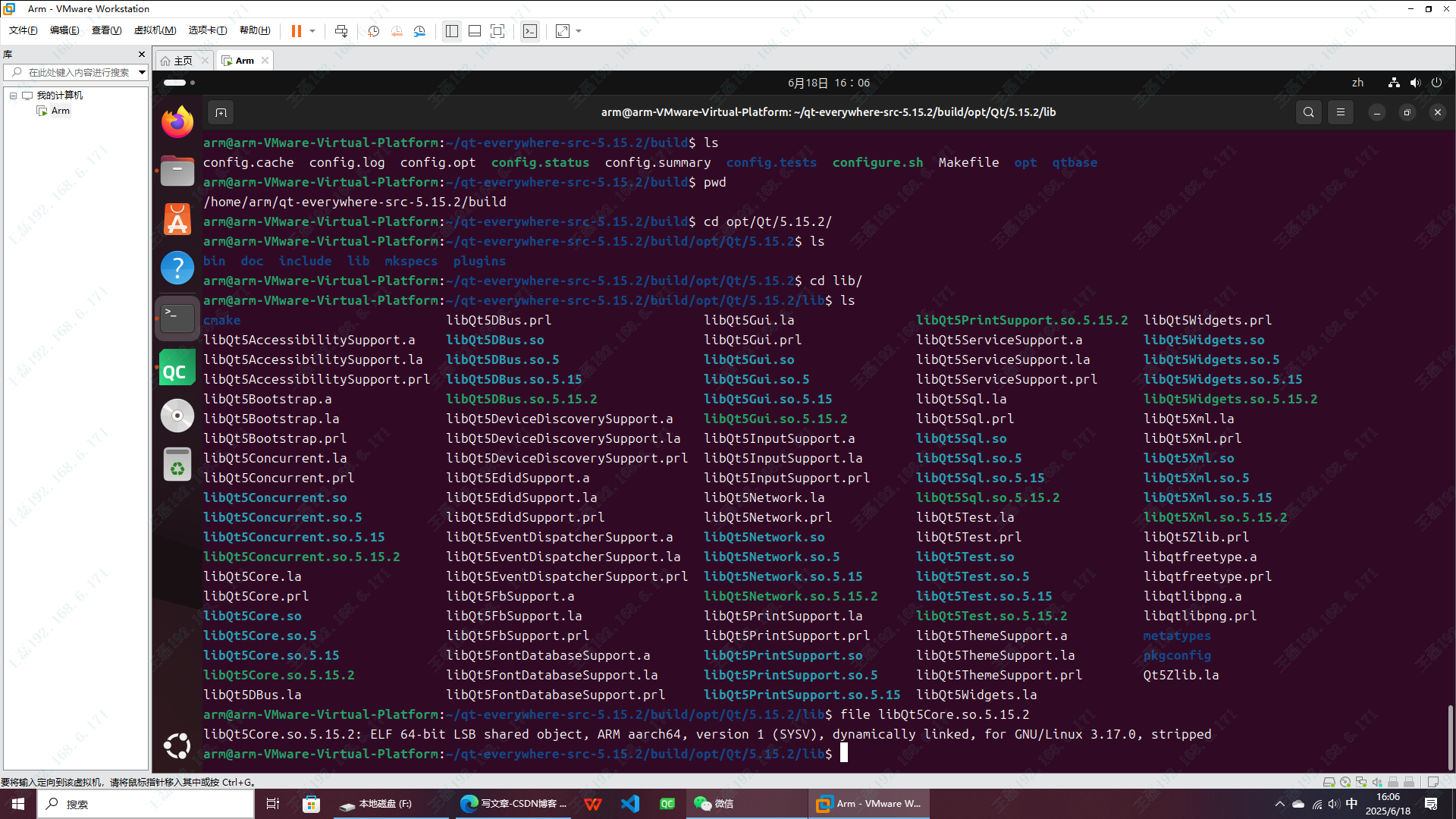Select Arm VM in library tree
The height and width of the screenshot is (819, 1456).
point(61,111)
